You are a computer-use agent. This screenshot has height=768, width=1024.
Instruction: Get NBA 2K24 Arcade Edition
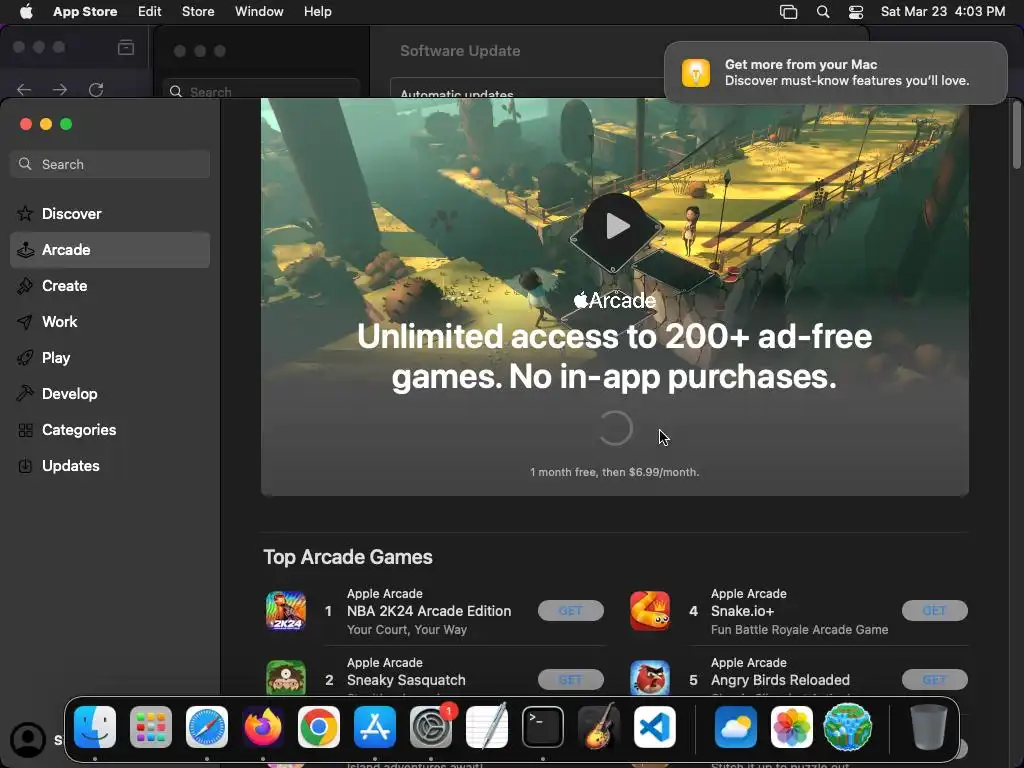click(571, 611)
